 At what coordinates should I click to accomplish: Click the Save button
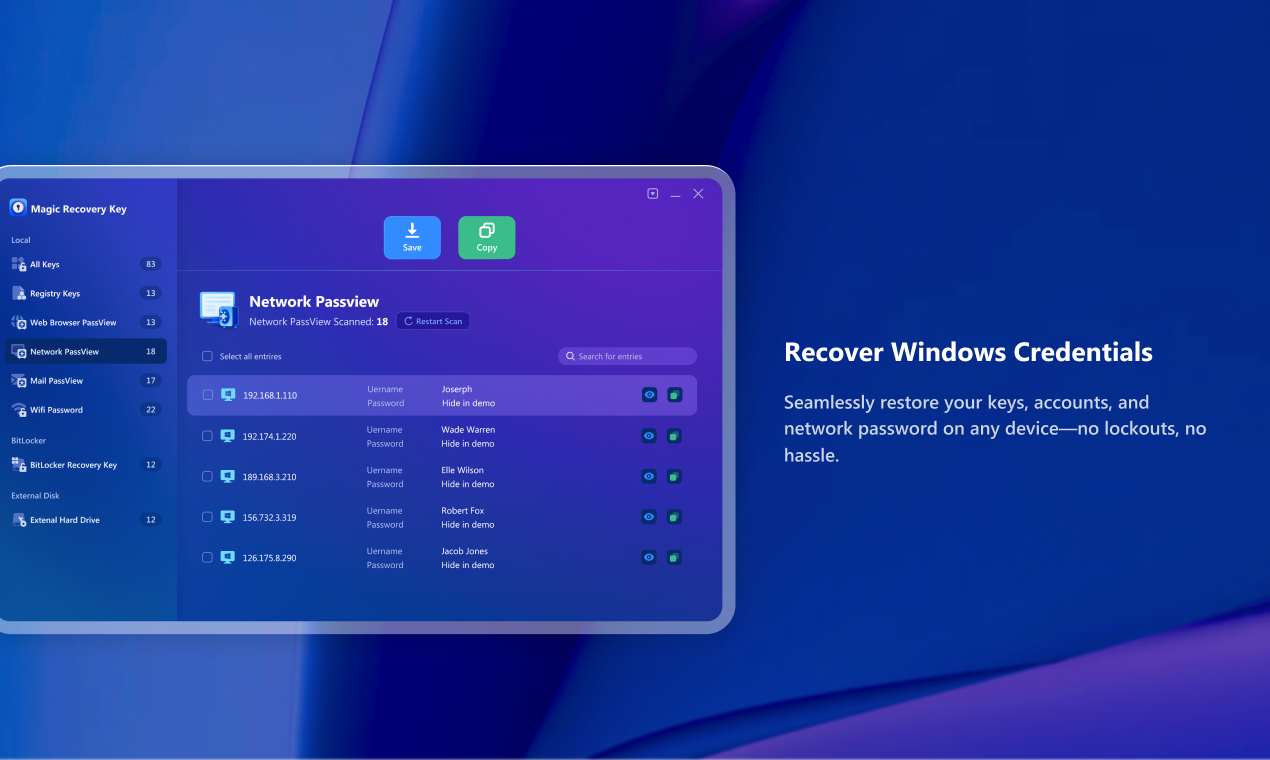point(412,237)
